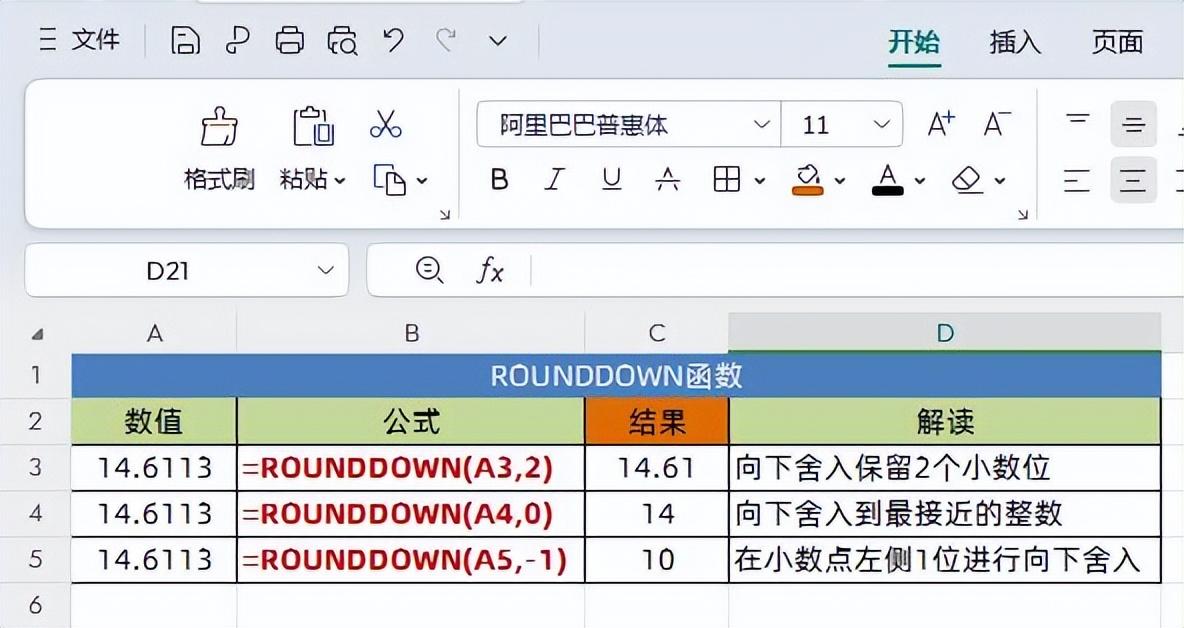The height and width of the screenshot is (628, 1184).
Task: Click result cell showing 14.61
Action: pos(657,468)
